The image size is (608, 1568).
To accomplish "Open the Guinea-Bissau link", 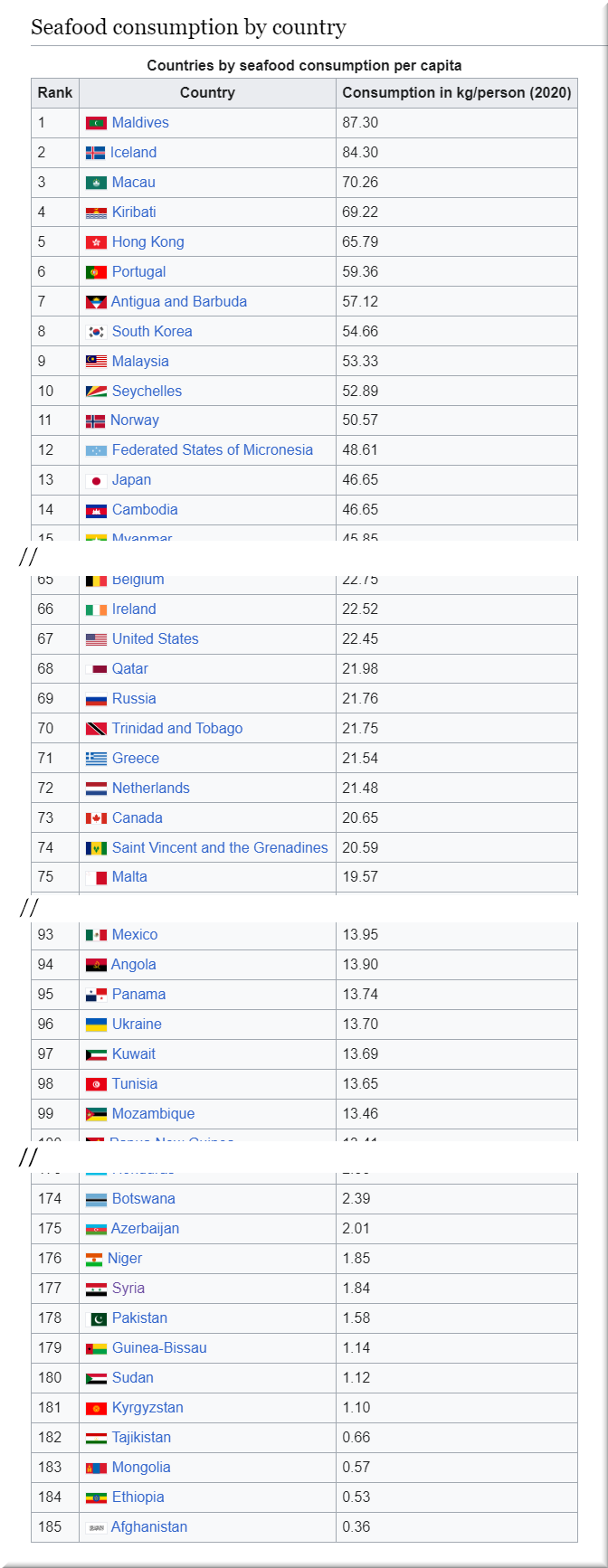I will (159, 1348).
